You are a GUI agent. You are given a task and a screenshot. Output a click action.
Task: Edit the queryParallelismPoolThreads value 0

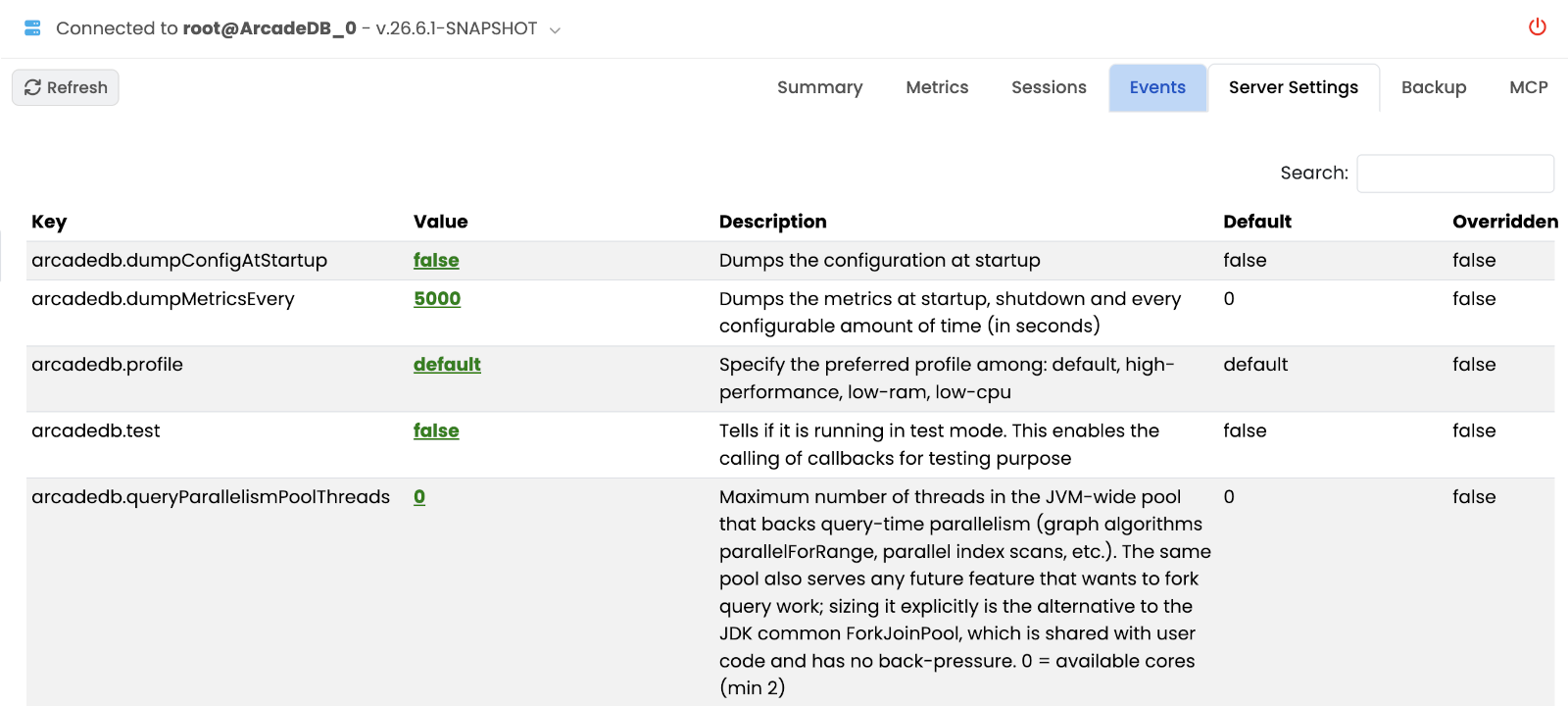(419, 497)
